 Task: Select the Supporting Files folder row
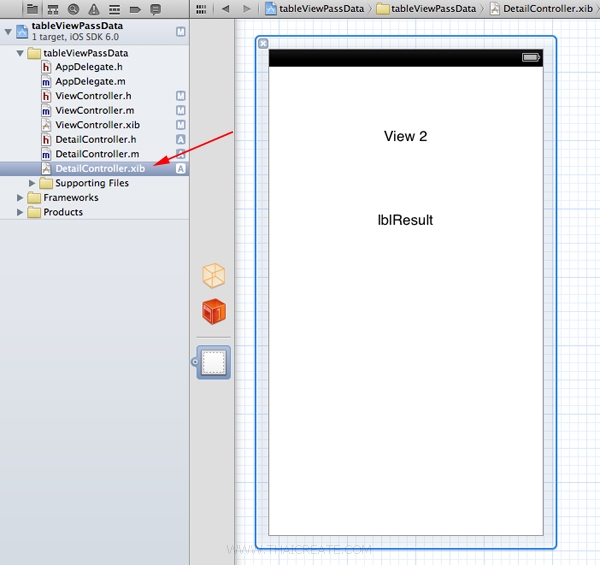coord(94,183)
